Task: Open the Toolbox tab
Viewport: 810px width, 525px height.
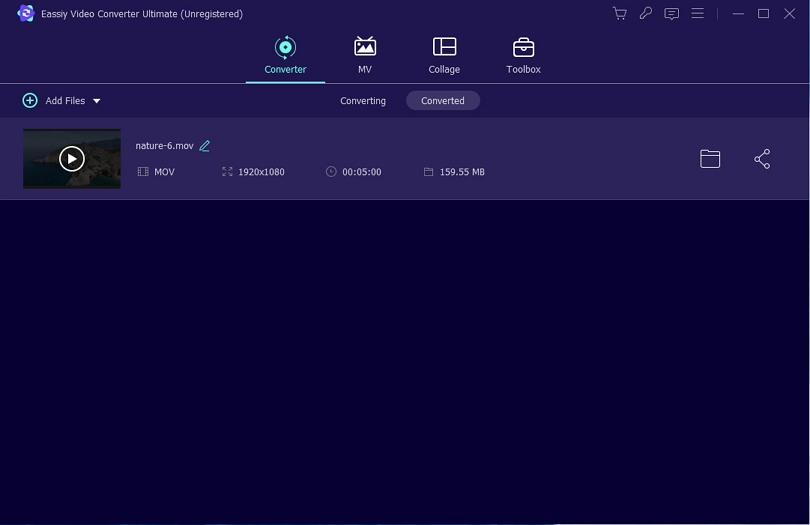Action: pos(523,55)
